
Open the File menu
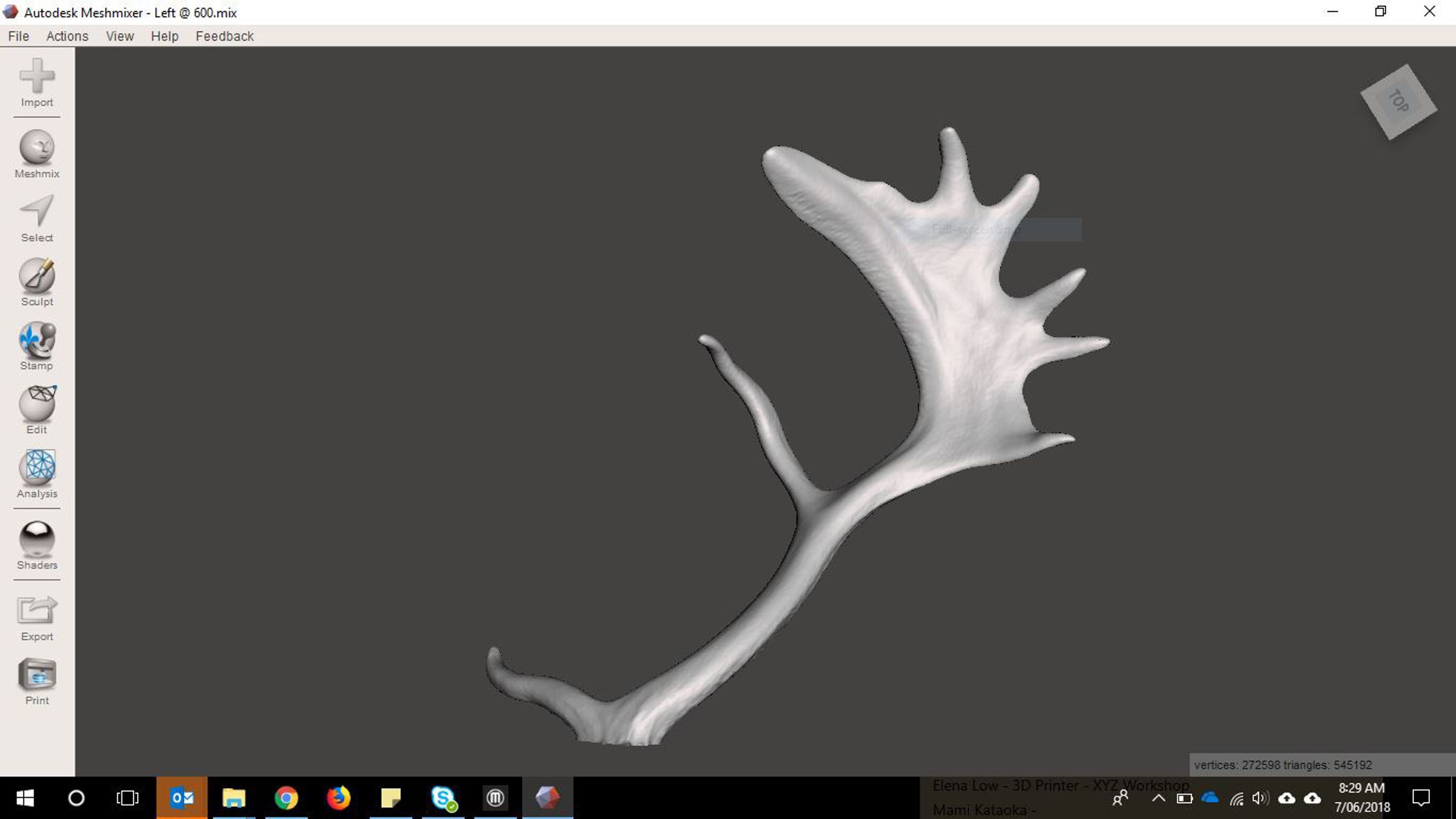[x=18, y=36]
